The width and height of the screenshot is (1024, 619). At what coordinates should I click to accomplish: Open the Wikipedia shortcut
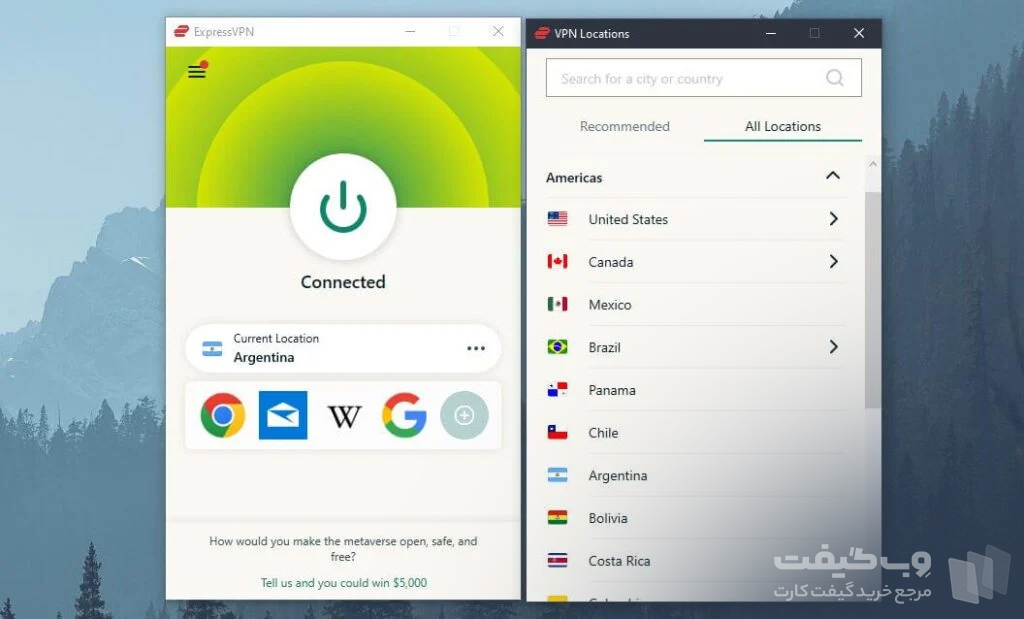pos(344,416)
